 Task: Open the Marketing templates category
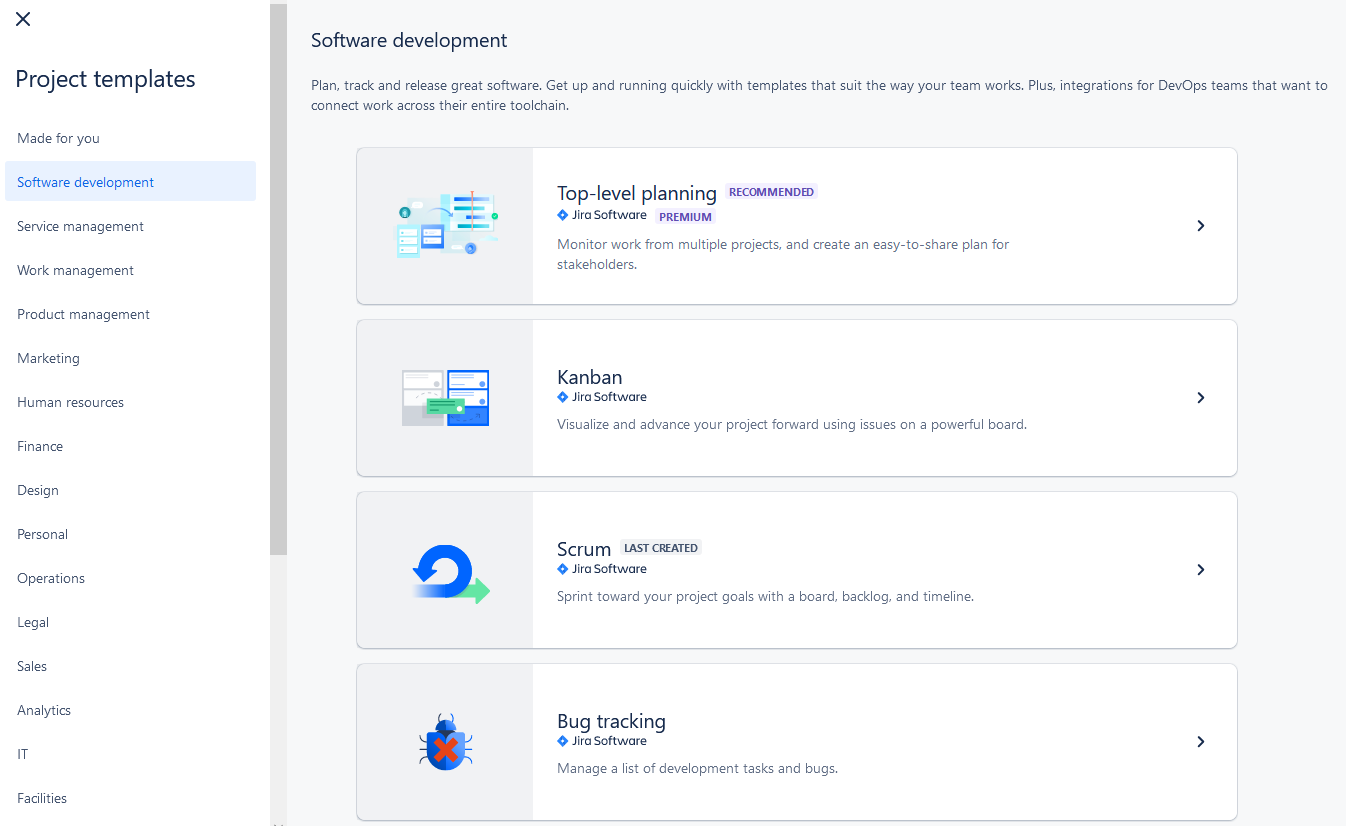click(48, 358)
